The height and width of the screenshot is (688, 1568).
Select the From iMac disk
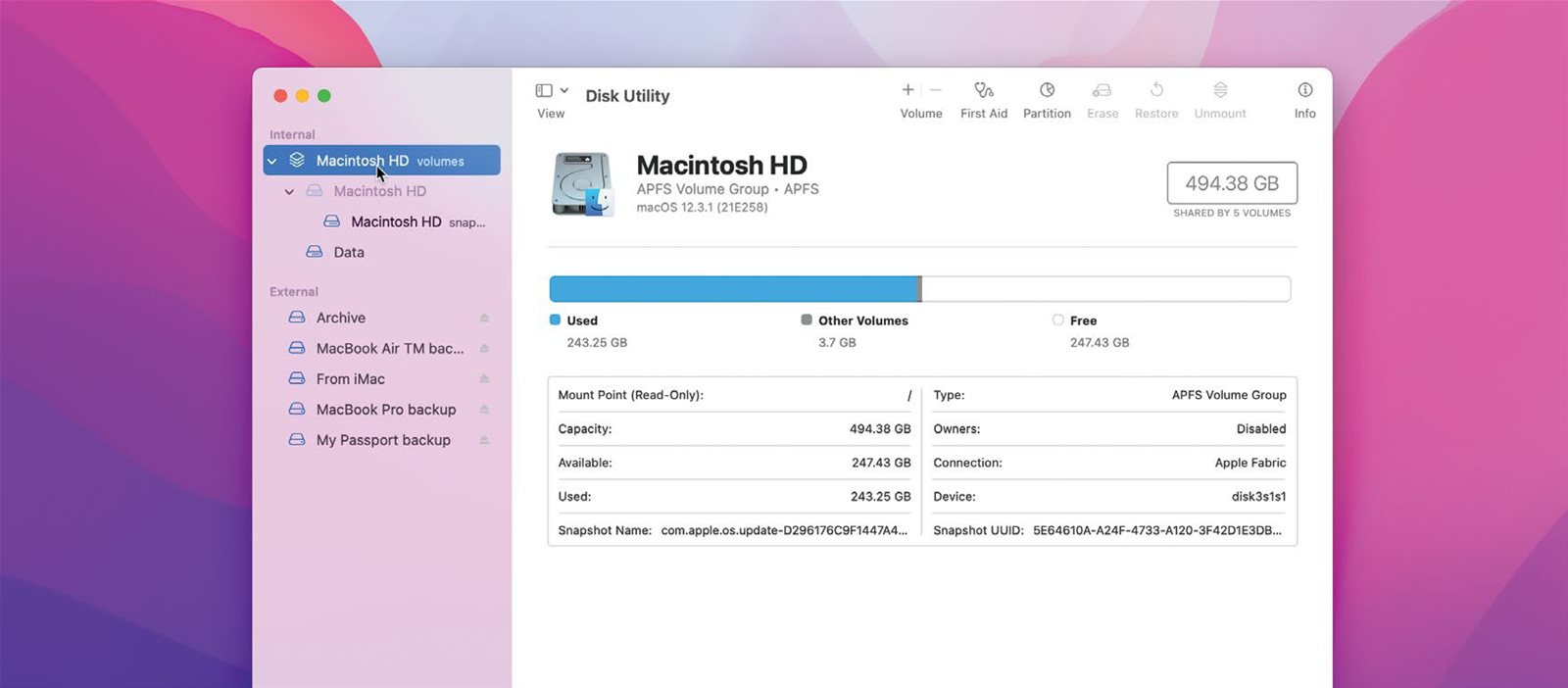point(350,378)
